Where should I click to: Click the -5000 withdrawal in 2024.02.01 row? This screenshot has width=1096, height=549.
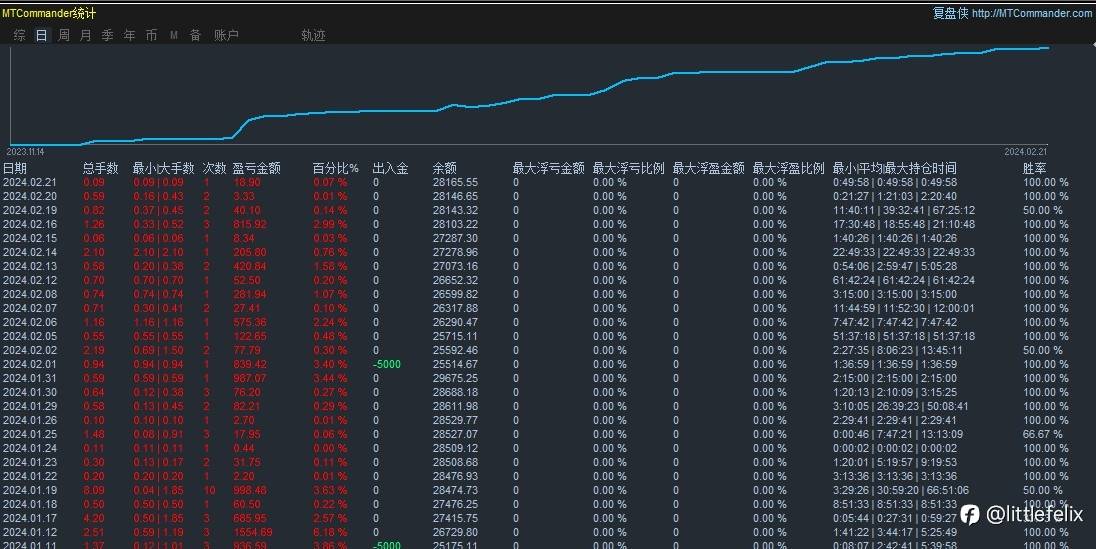click(x=387, y=364)
